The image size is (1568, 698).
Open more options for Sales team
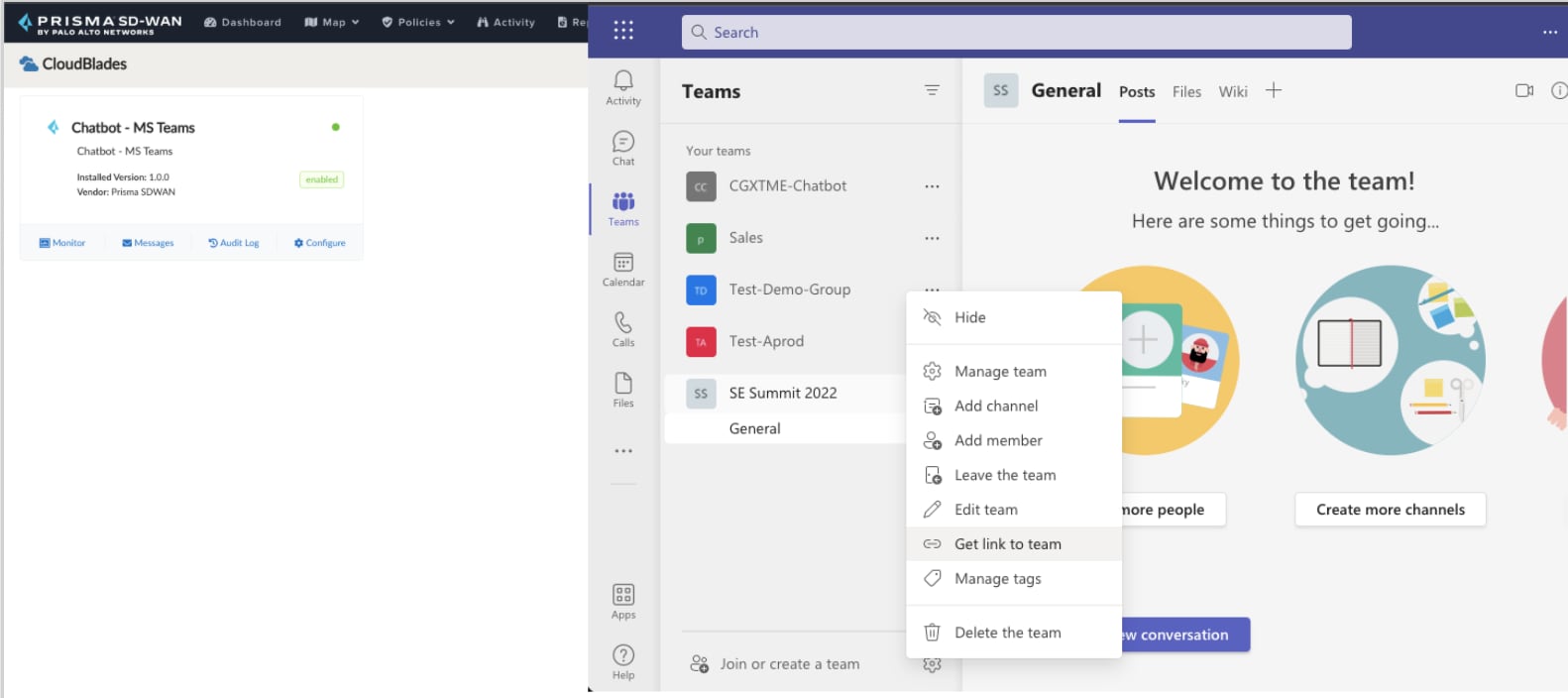tap(932, 238)
